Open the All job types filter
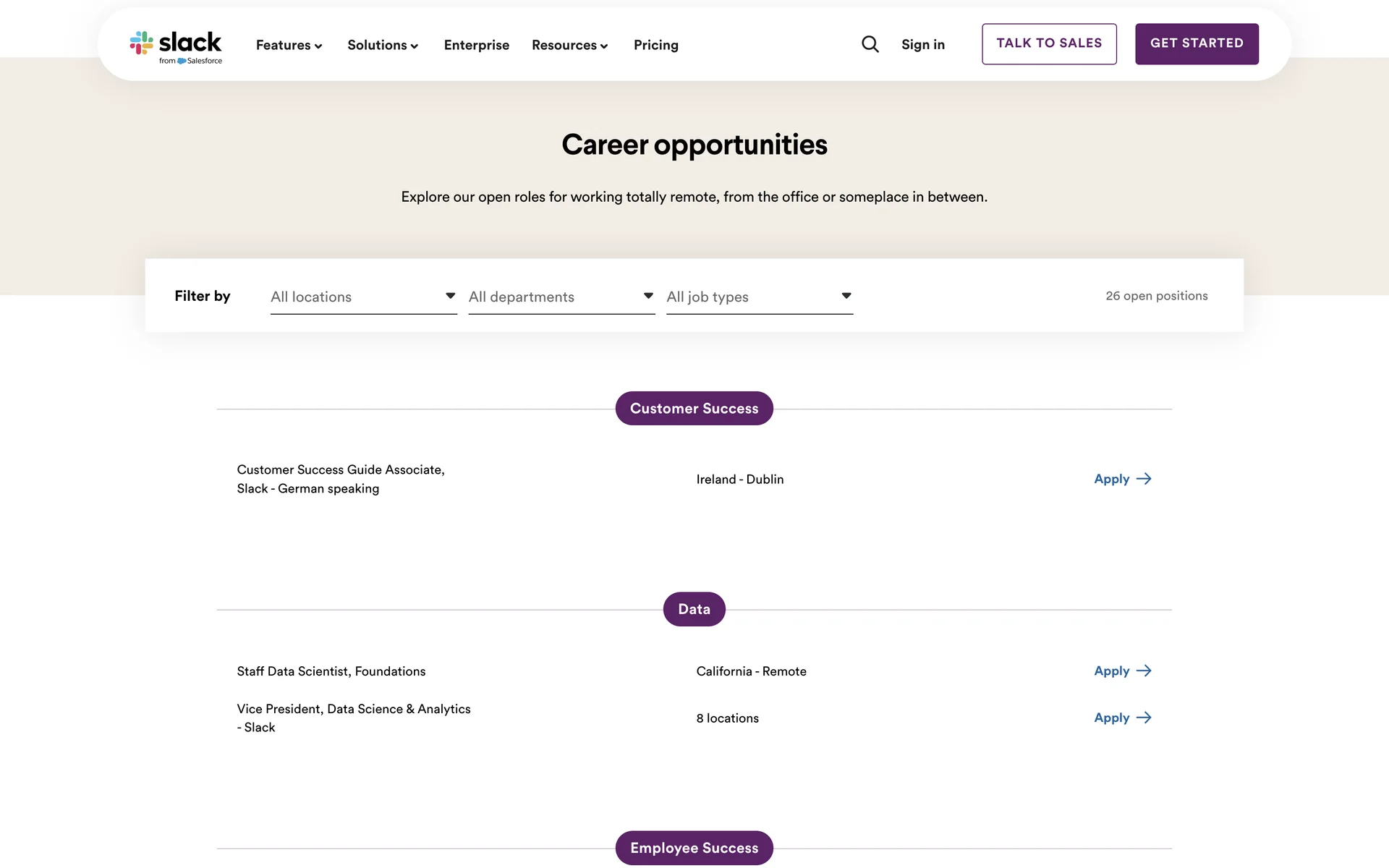The image size is (1389, 868). tap(759, 297)
